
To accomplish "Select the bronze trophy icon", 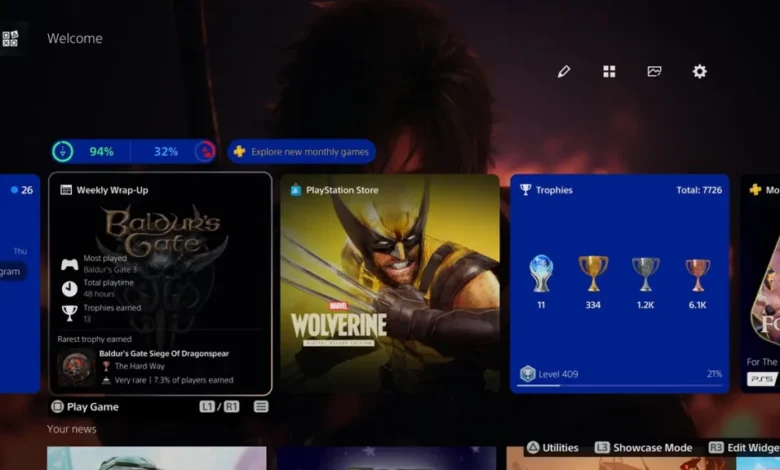I will 697,275.
